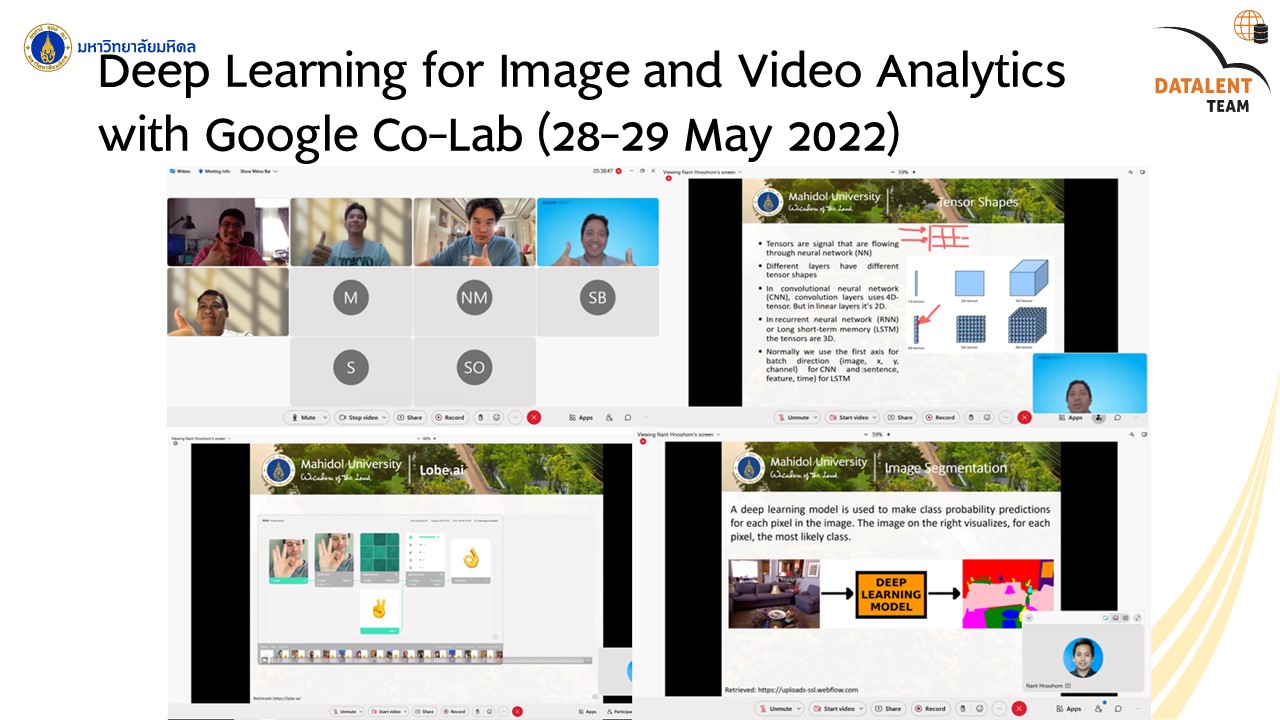The width and height of the screenshot is (1280, 720).
Task: Open Apps in the participant grid window
Action: pyautogui.click(x=580, y=417)
